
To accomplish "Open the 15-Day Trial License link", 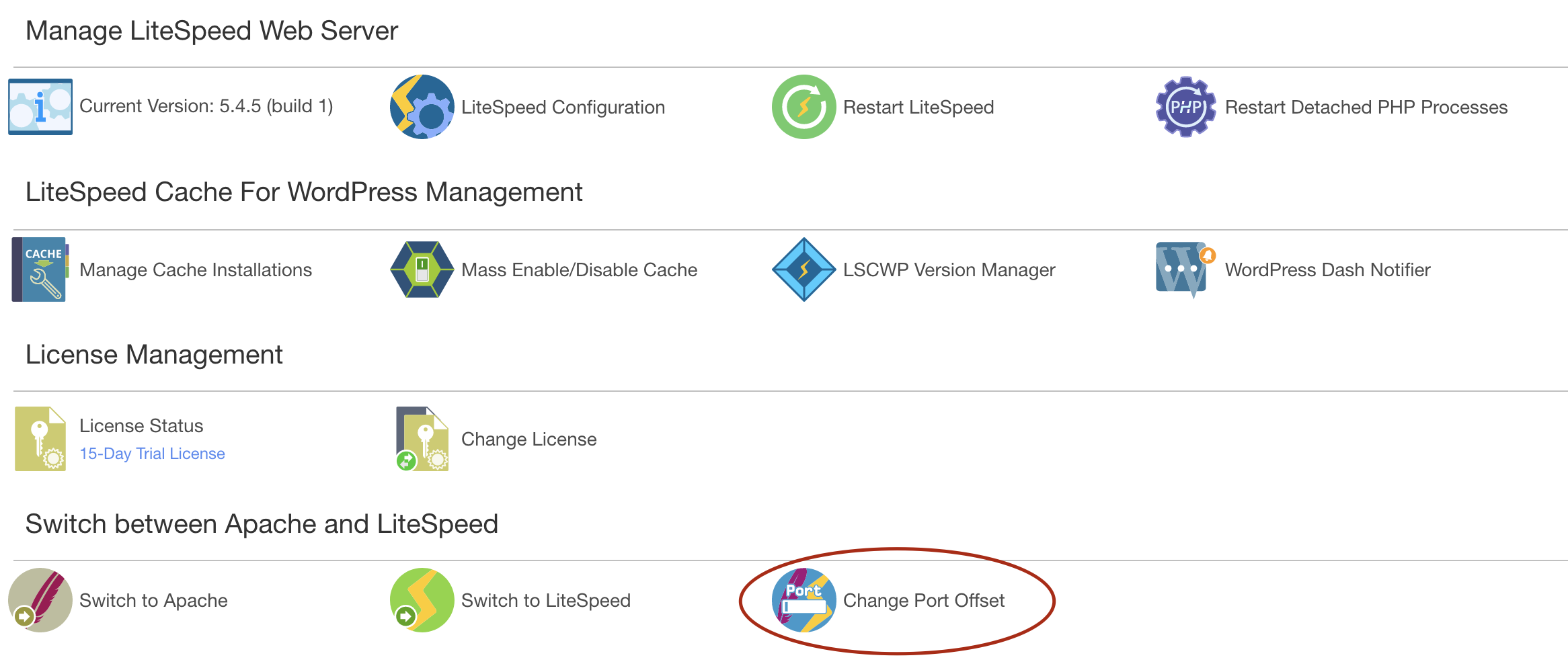I will point(152,454).
